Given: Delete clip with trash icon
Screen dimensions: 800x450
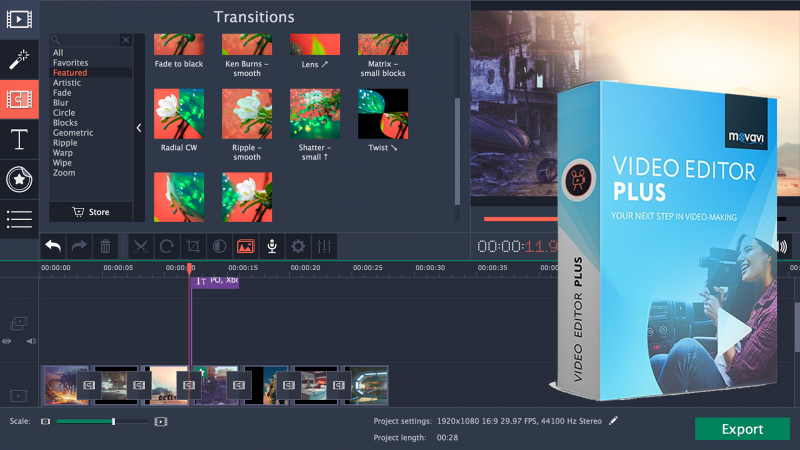Looking at the screenshot, I should [105, 246].
